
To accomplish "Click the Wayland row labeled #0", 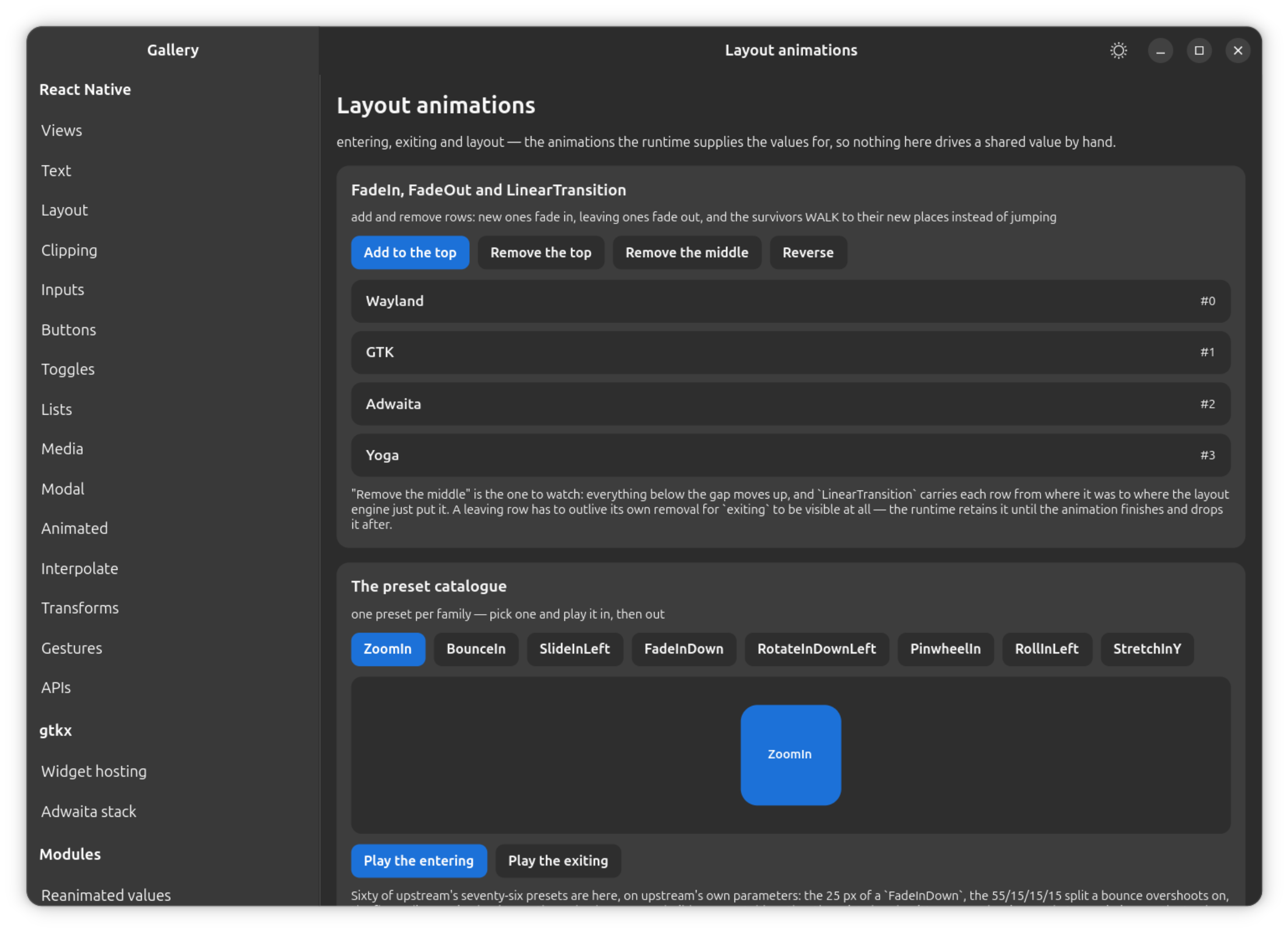I will (791, 301).
